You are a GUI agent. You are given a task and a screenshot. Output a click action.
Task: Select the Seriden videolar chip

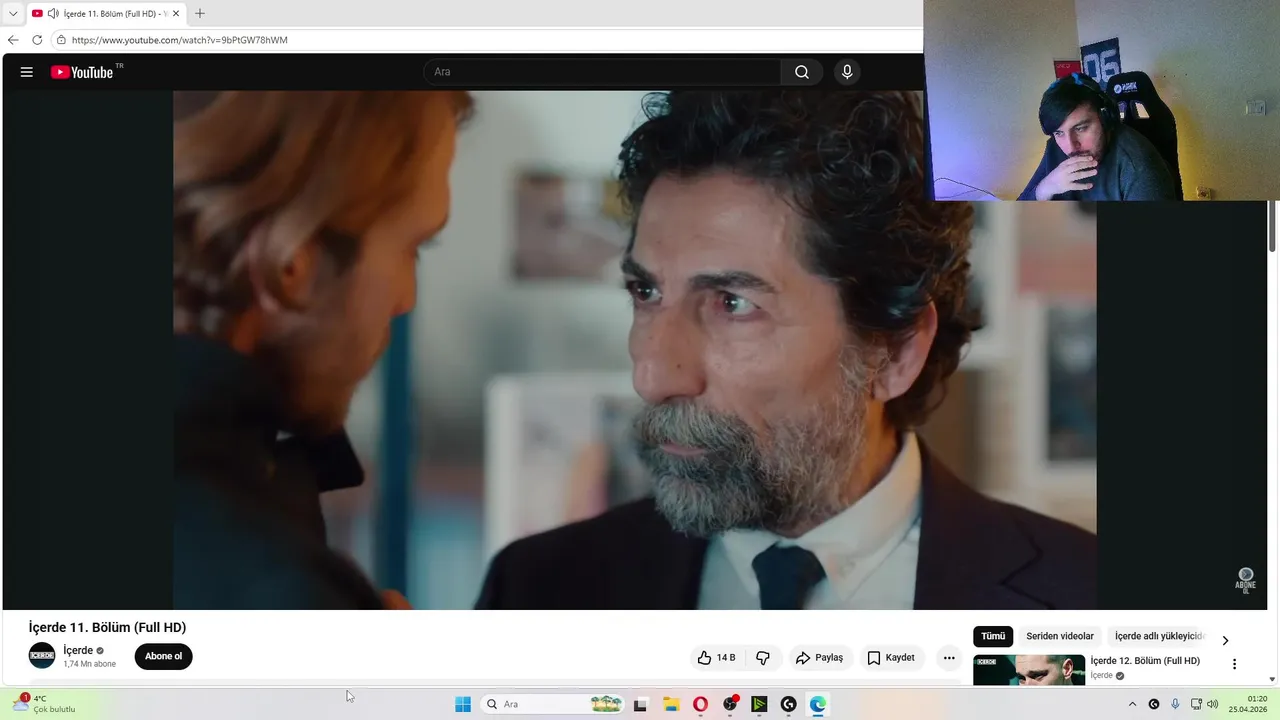pos(1060,636)
